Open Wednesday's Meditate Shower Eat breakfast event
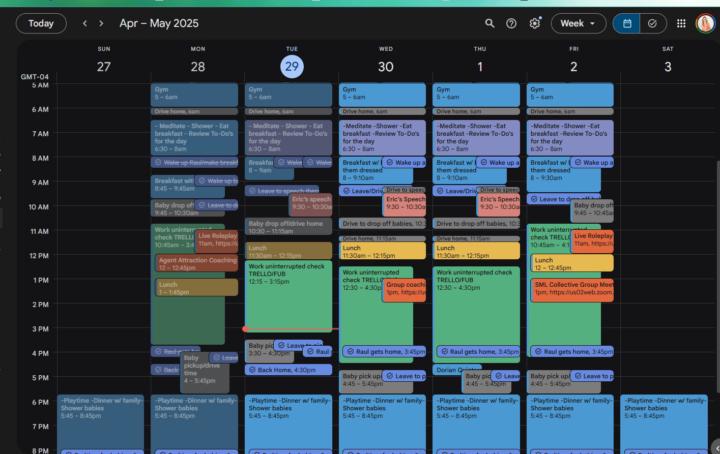The image size is (720, 454). pyautogui.click(x=382, y=137)
